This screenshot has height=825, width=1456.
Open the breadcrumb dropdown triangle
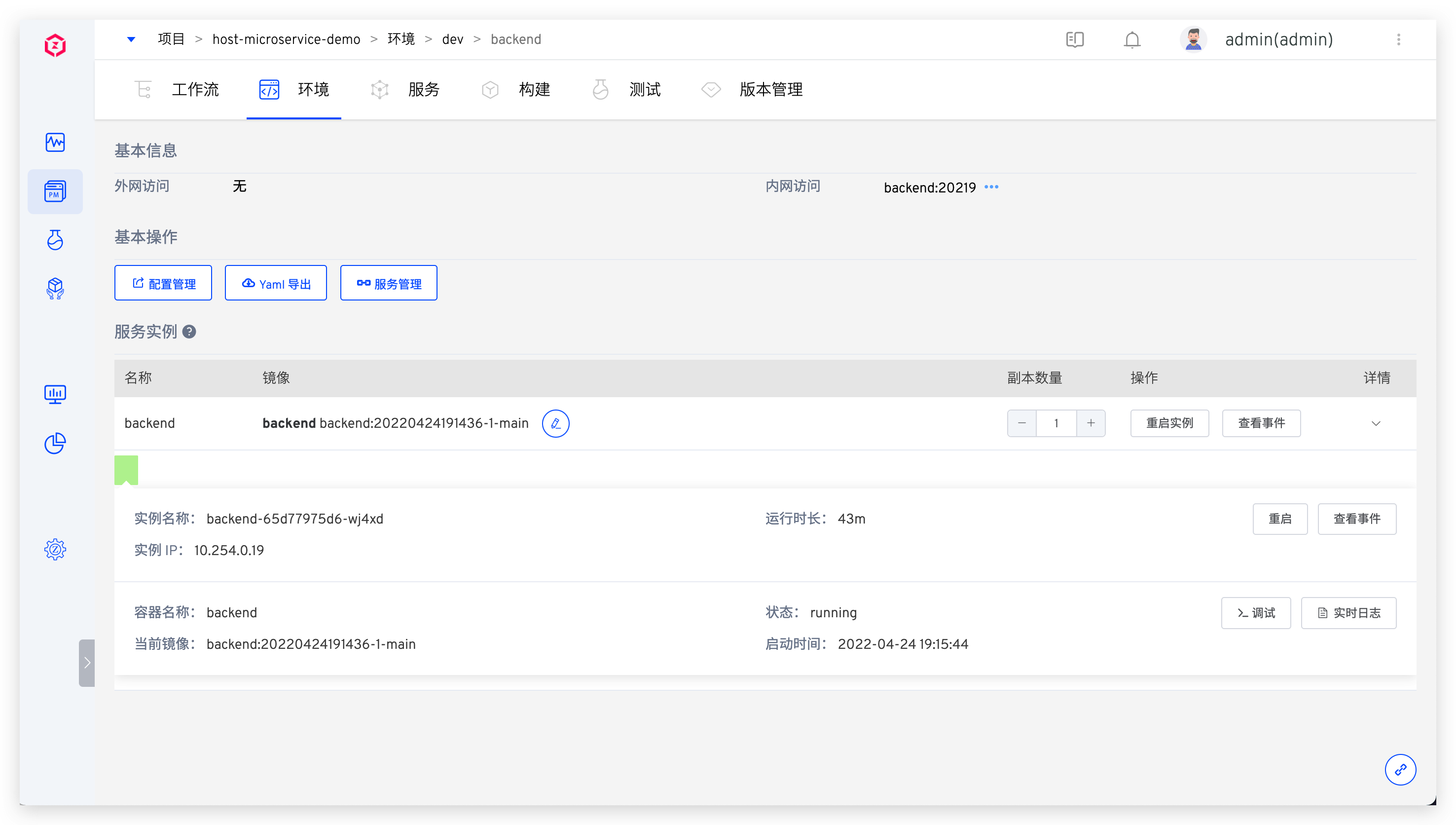click(131, 39)
